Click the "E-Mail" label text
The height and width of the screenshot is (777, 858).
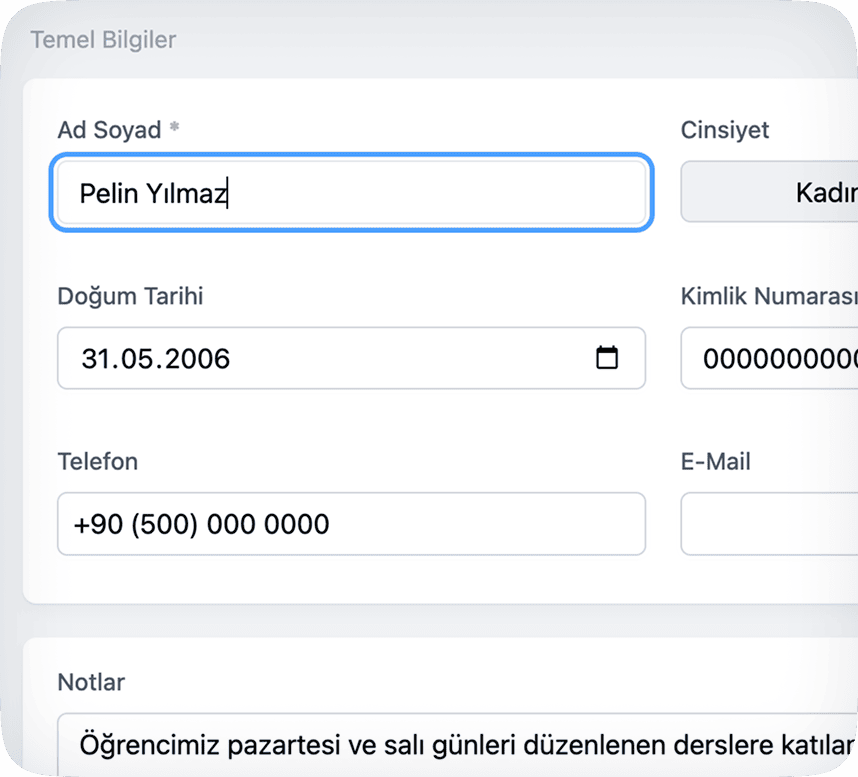(715, 461)
